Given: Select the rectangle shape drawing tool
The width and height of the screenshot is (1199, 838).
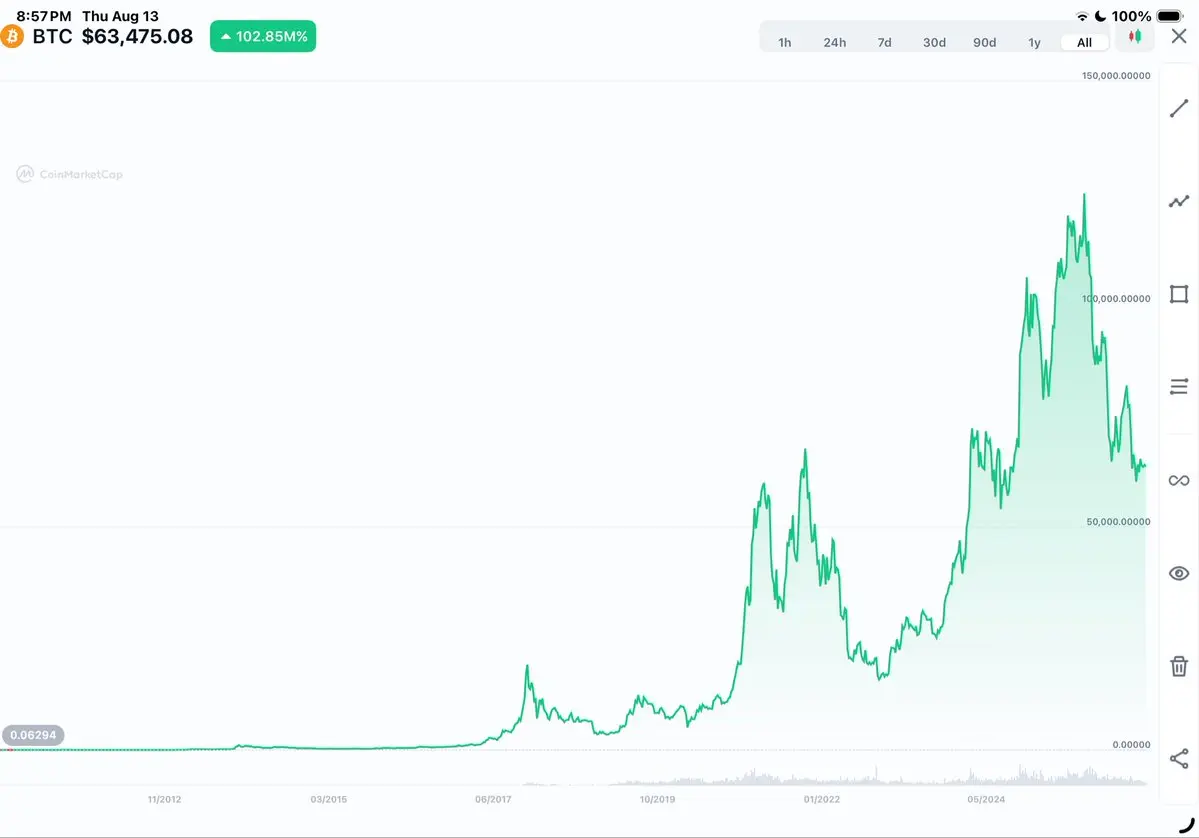Looking at the screenshot, I should (1178, 294).
